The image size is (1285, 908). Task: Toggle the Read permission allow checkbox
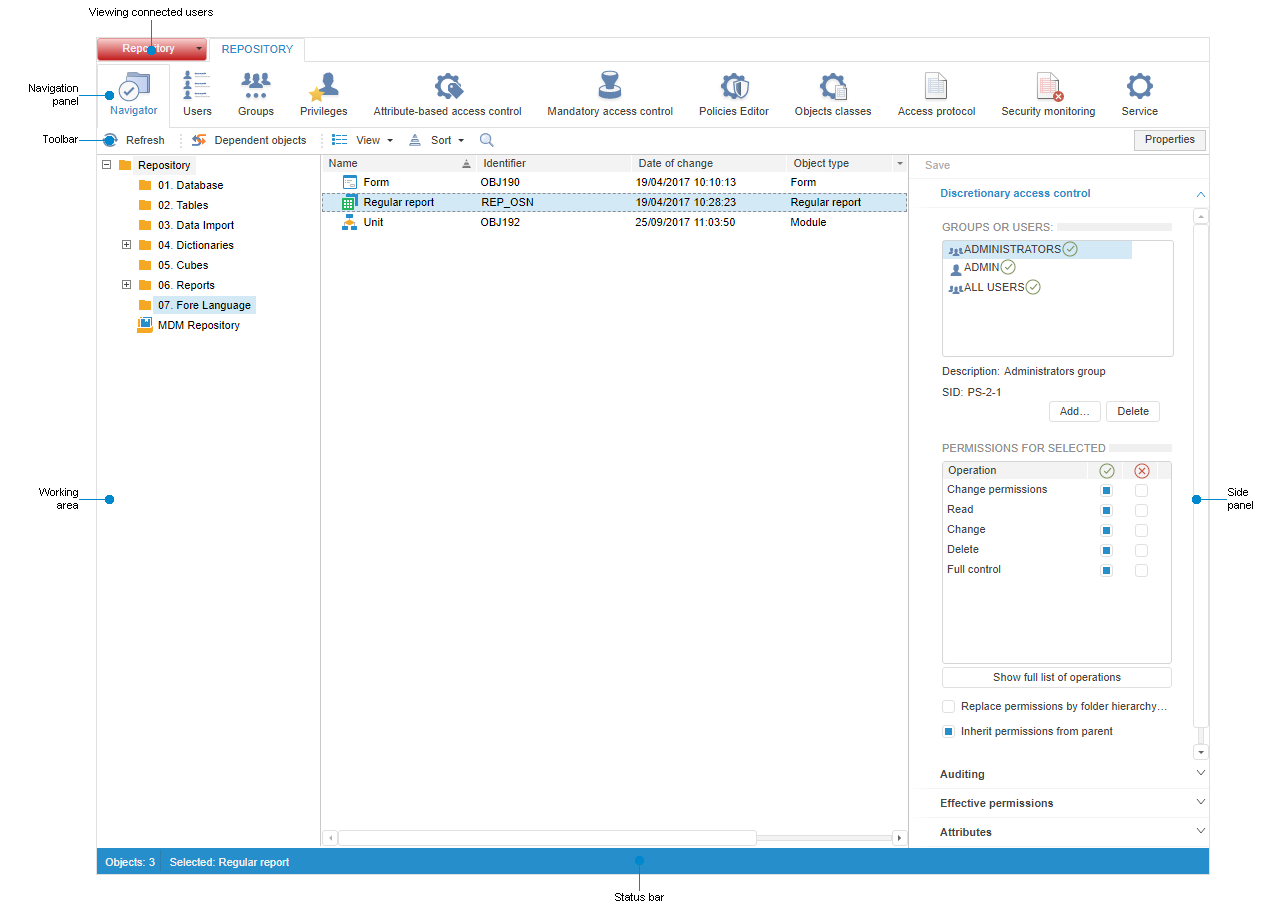pos(1106,510)
